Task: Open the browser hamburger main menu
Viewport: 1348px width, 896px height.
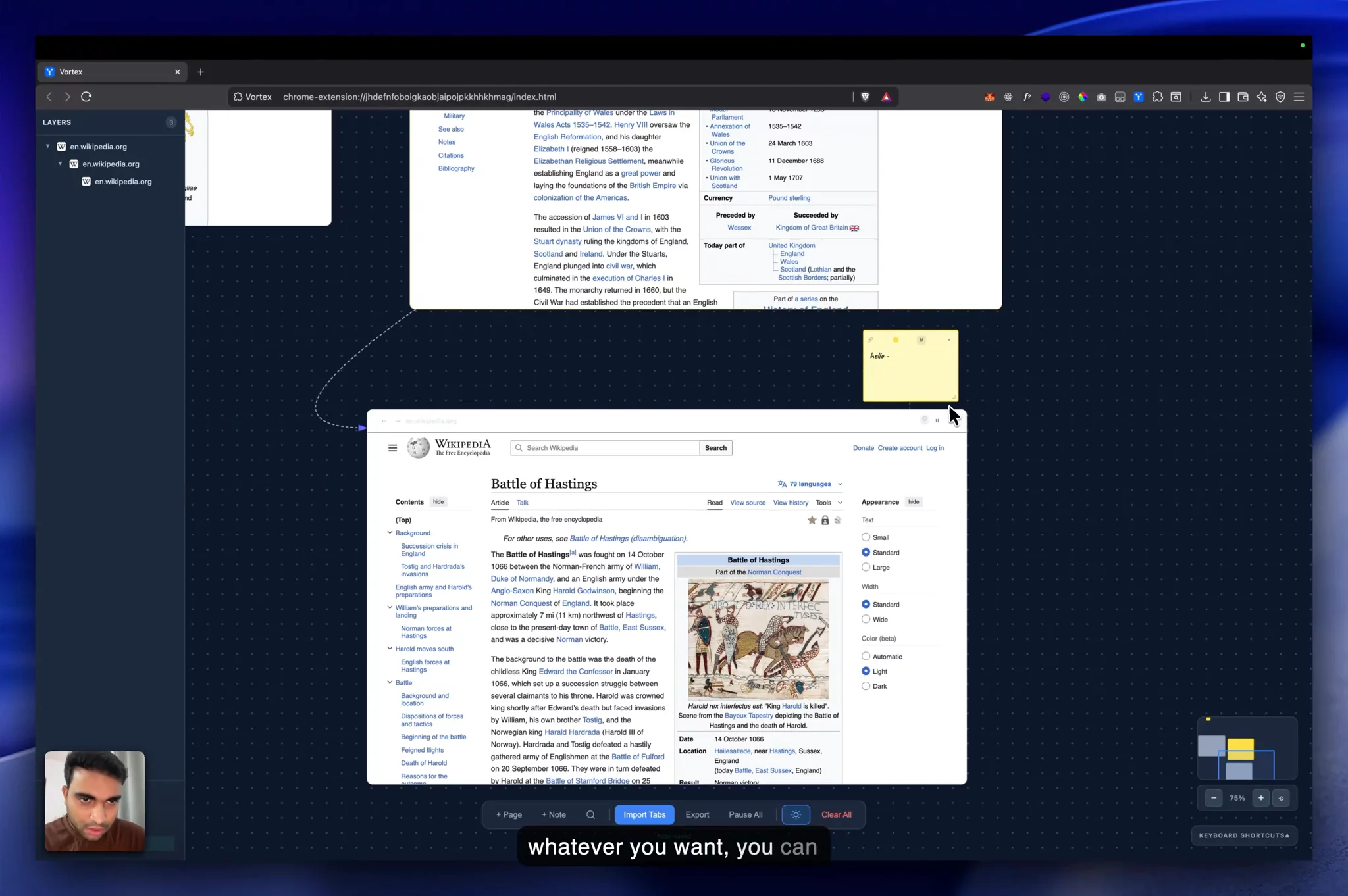Action: 1299,97
